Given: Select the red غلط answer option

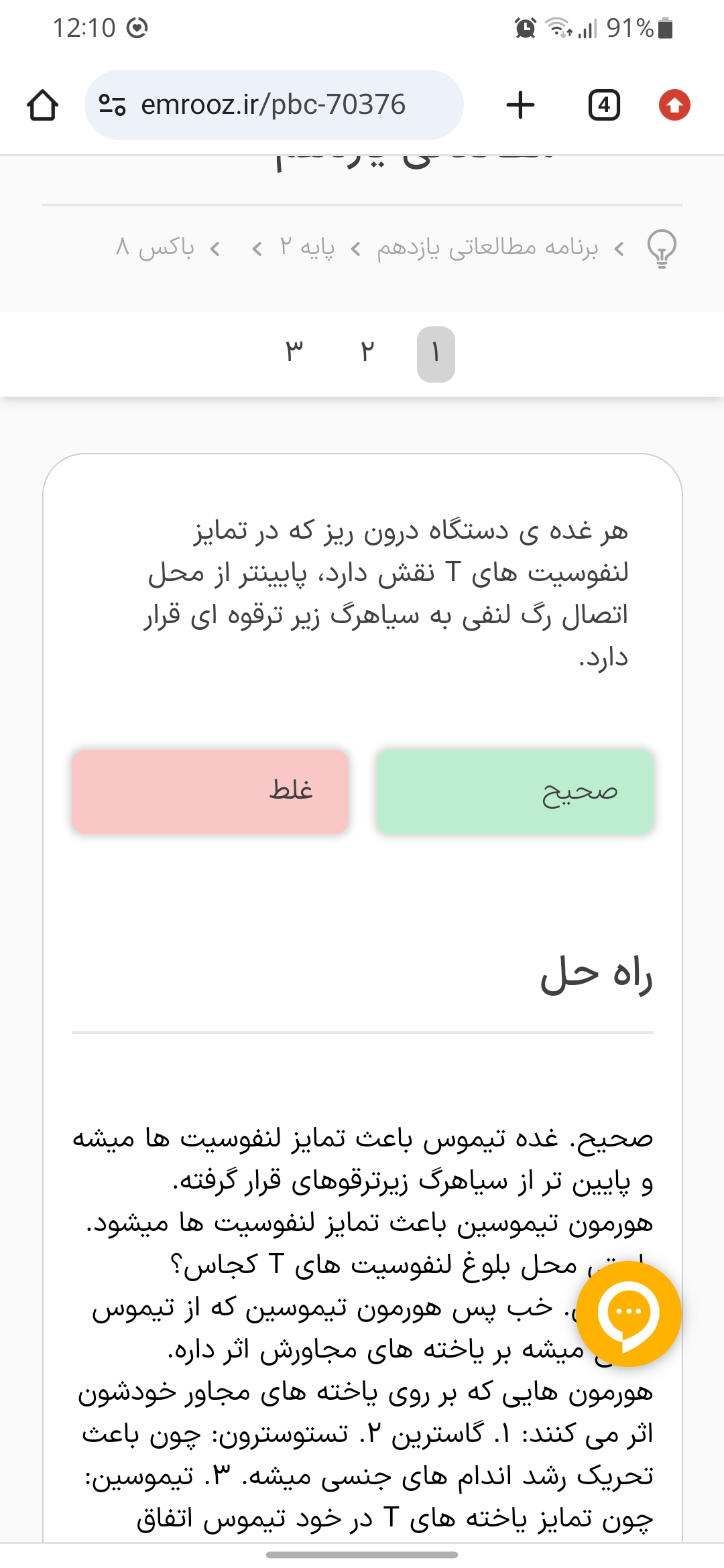Looking at the screenshot, I should pos(210,791).
